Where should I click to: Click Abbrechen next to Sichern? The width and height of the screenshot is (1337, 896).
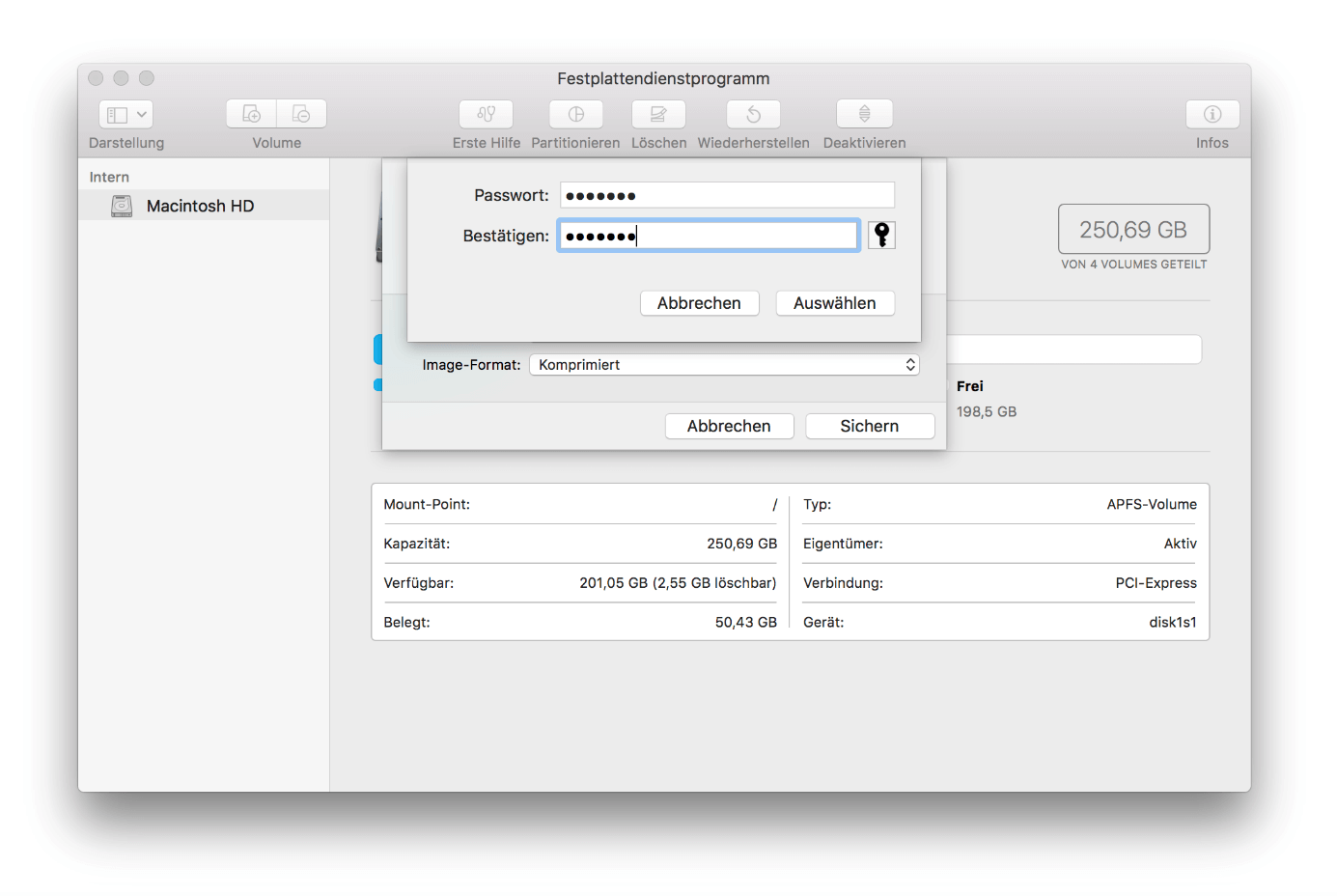(x=729, y=426)
